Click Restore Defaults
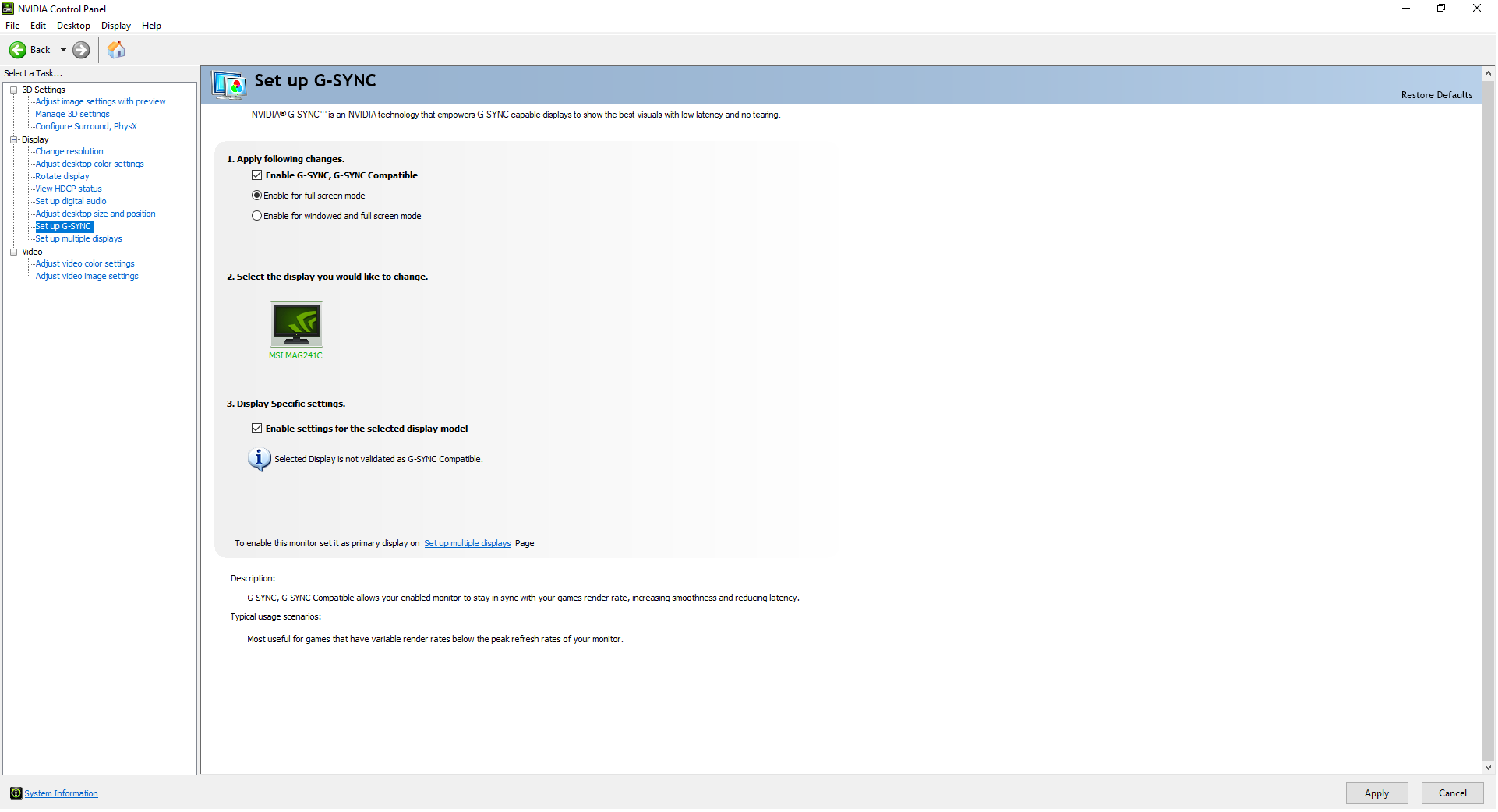This screenshot has width=1498, height=812. pyautogui.click(x=1436, y=95)
